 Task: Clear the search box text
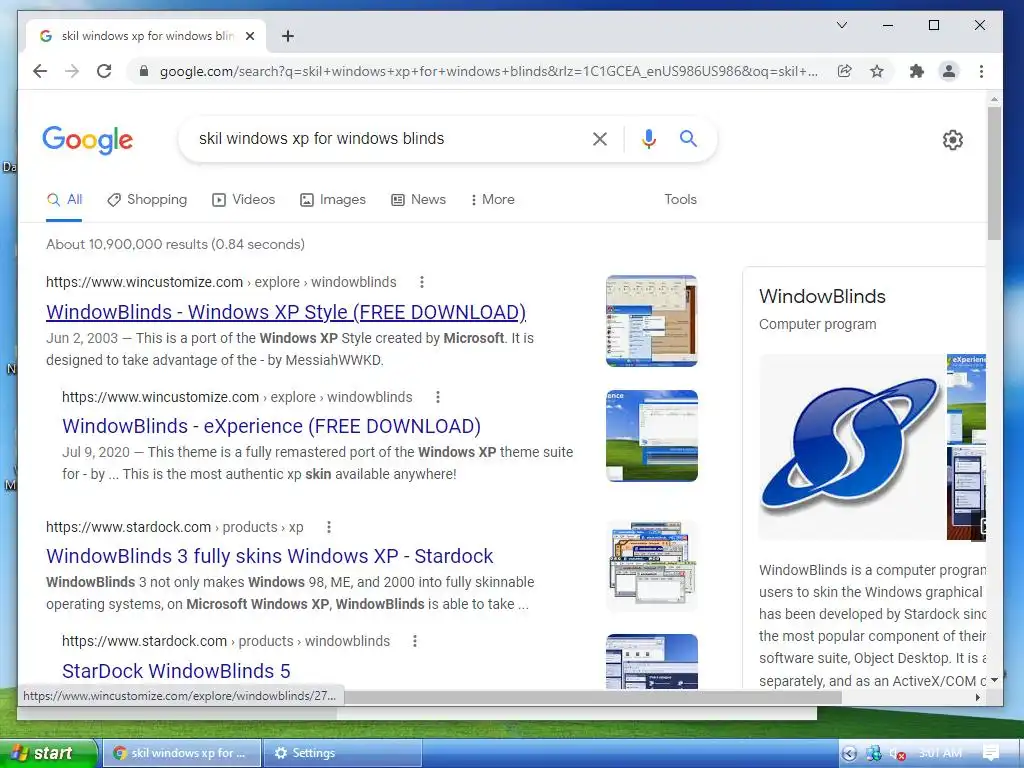600,138
